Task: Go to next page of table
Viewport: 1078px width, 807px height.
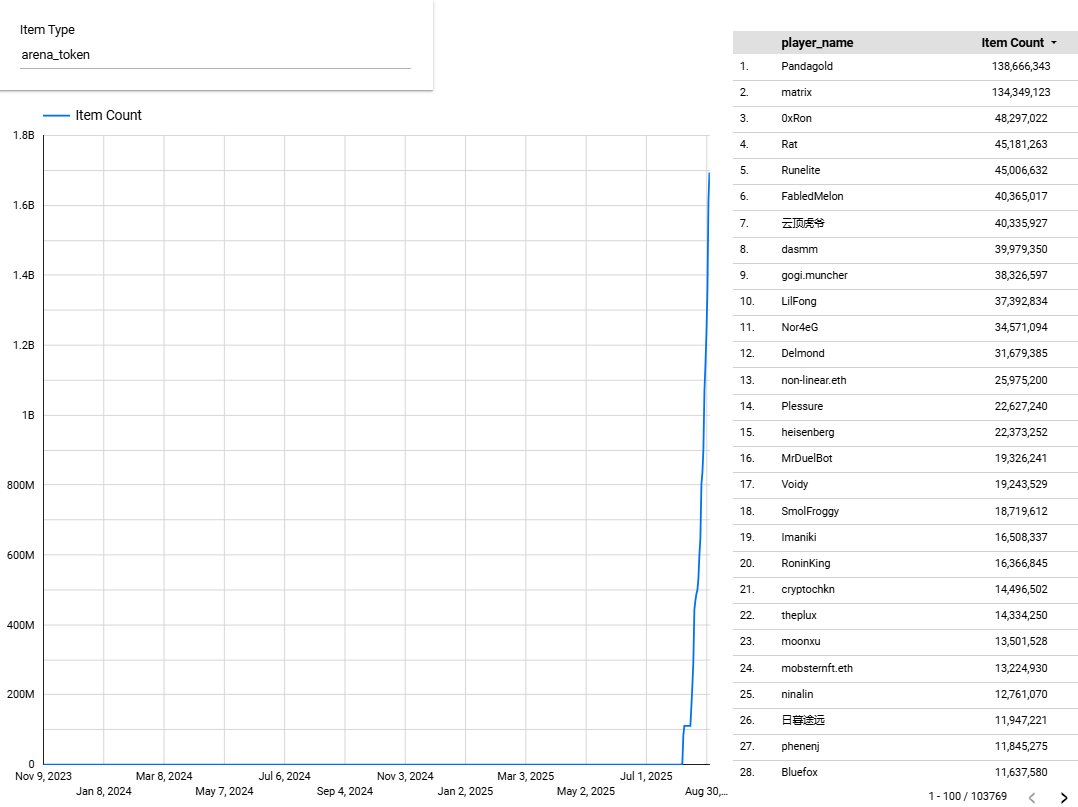Action: [x=1064, y=797]
